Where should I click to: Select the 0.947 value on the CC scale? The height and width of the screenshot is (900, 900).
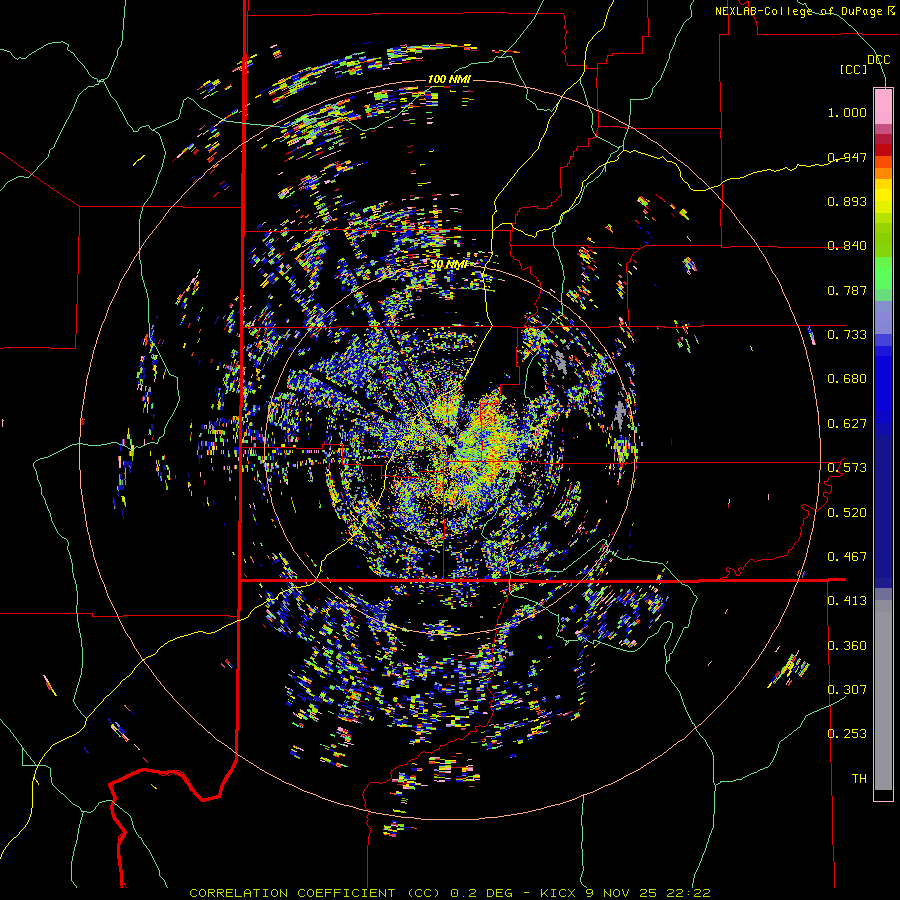click(847, 157)
